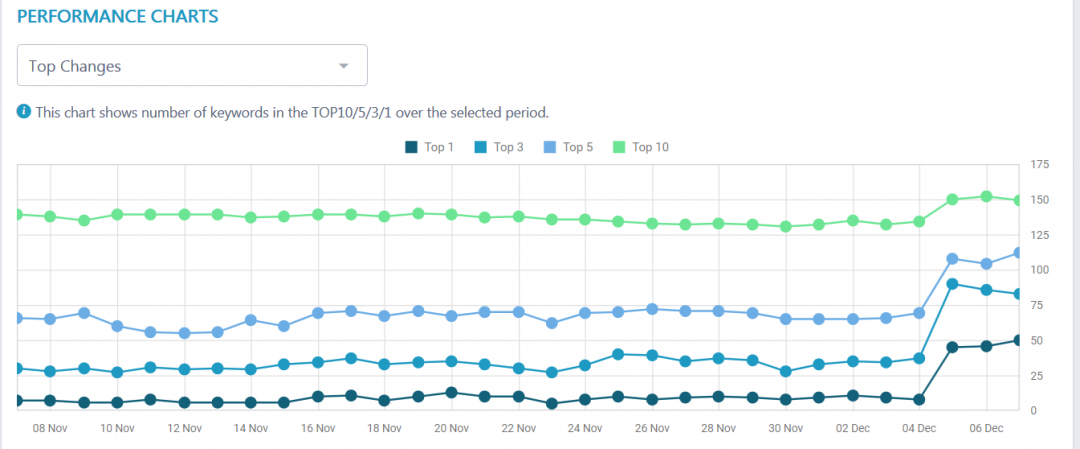The width and height of the screenshot is (1080, 449).
Task: Hide the Top 5 legend series
Action: [568, 147]
